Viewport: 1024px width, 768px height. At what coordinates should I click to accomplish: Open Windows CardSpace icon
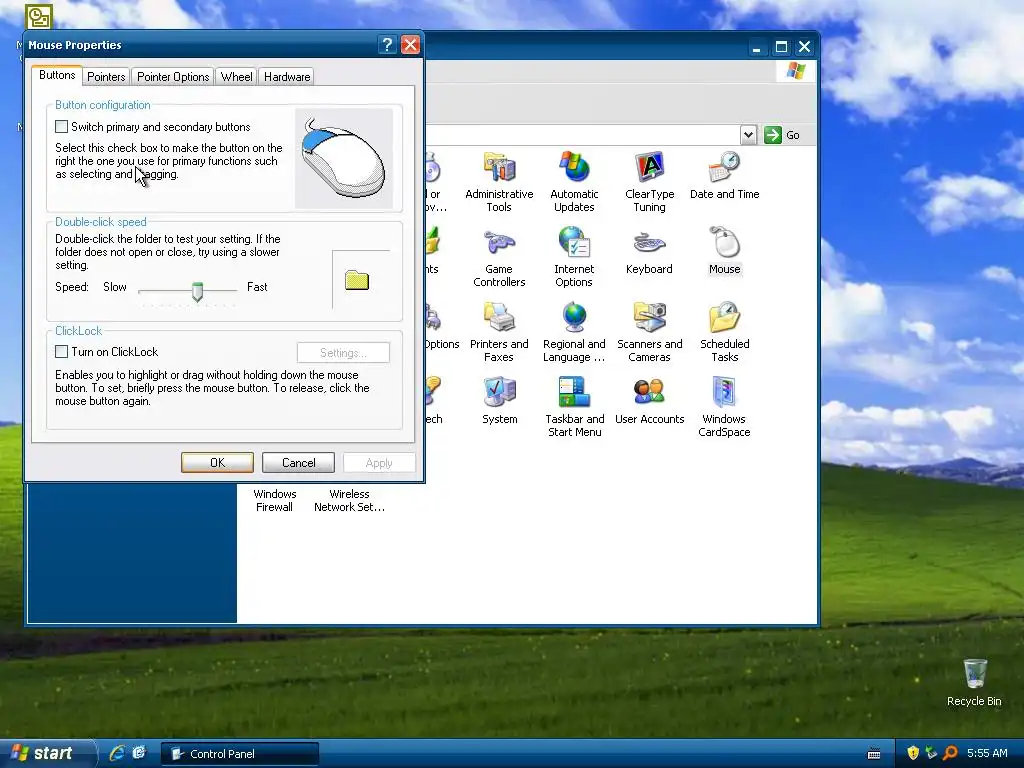coord(724,407)
